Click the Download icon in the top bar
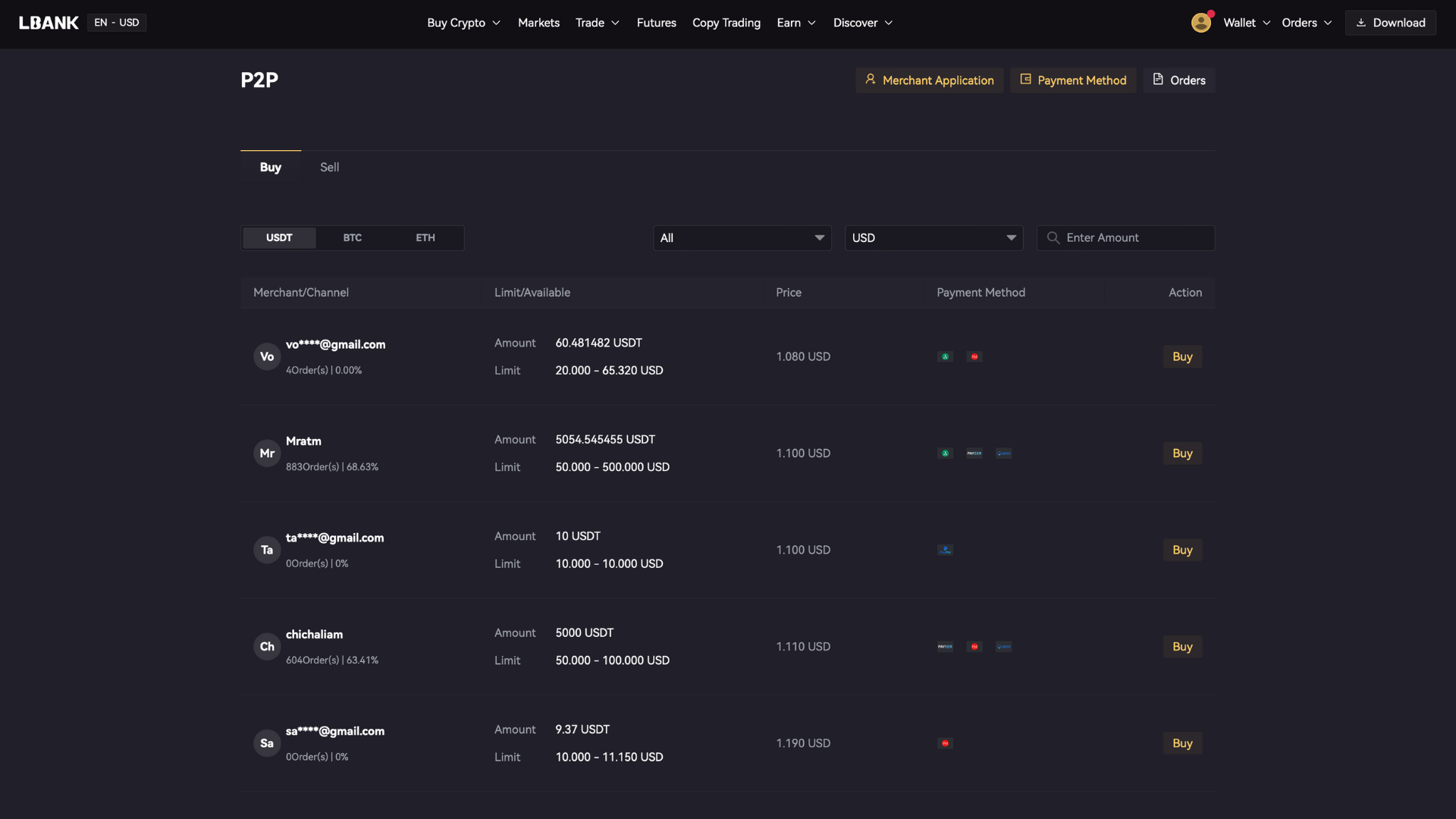Image resolution: width=1456 pixels, height=819 pixels. point(1361,23)
